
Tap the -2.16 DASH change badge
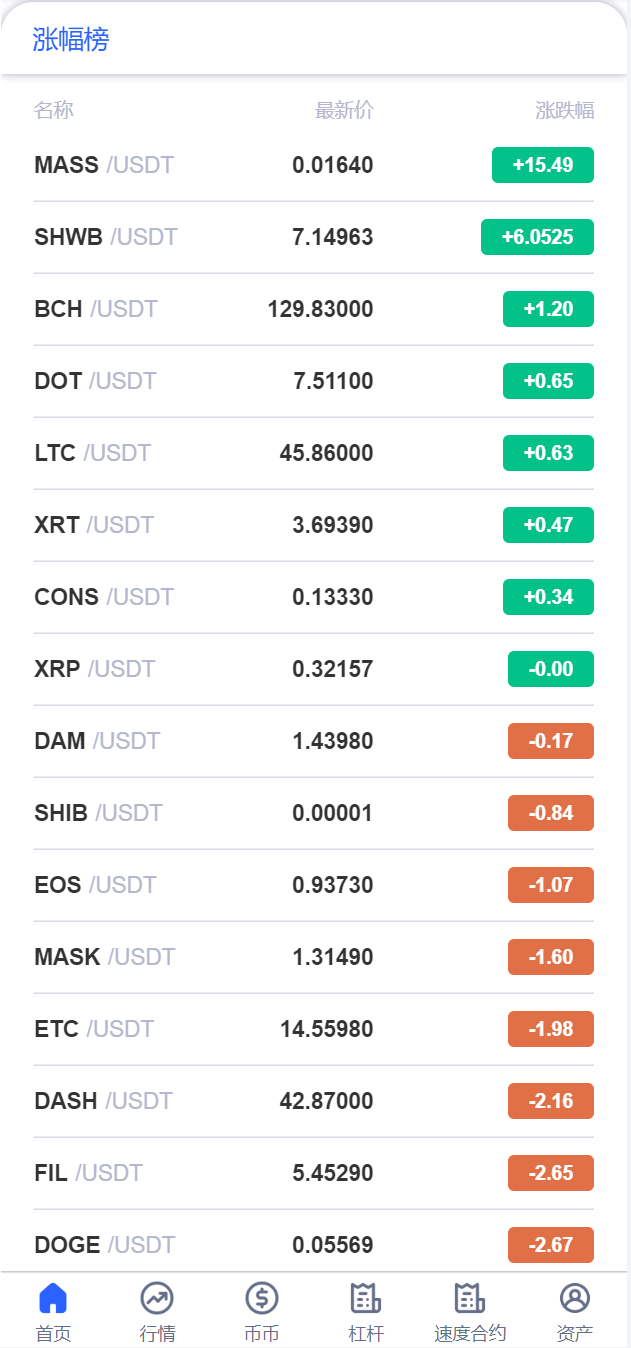pyautogui.click(x=551, y=1101)
